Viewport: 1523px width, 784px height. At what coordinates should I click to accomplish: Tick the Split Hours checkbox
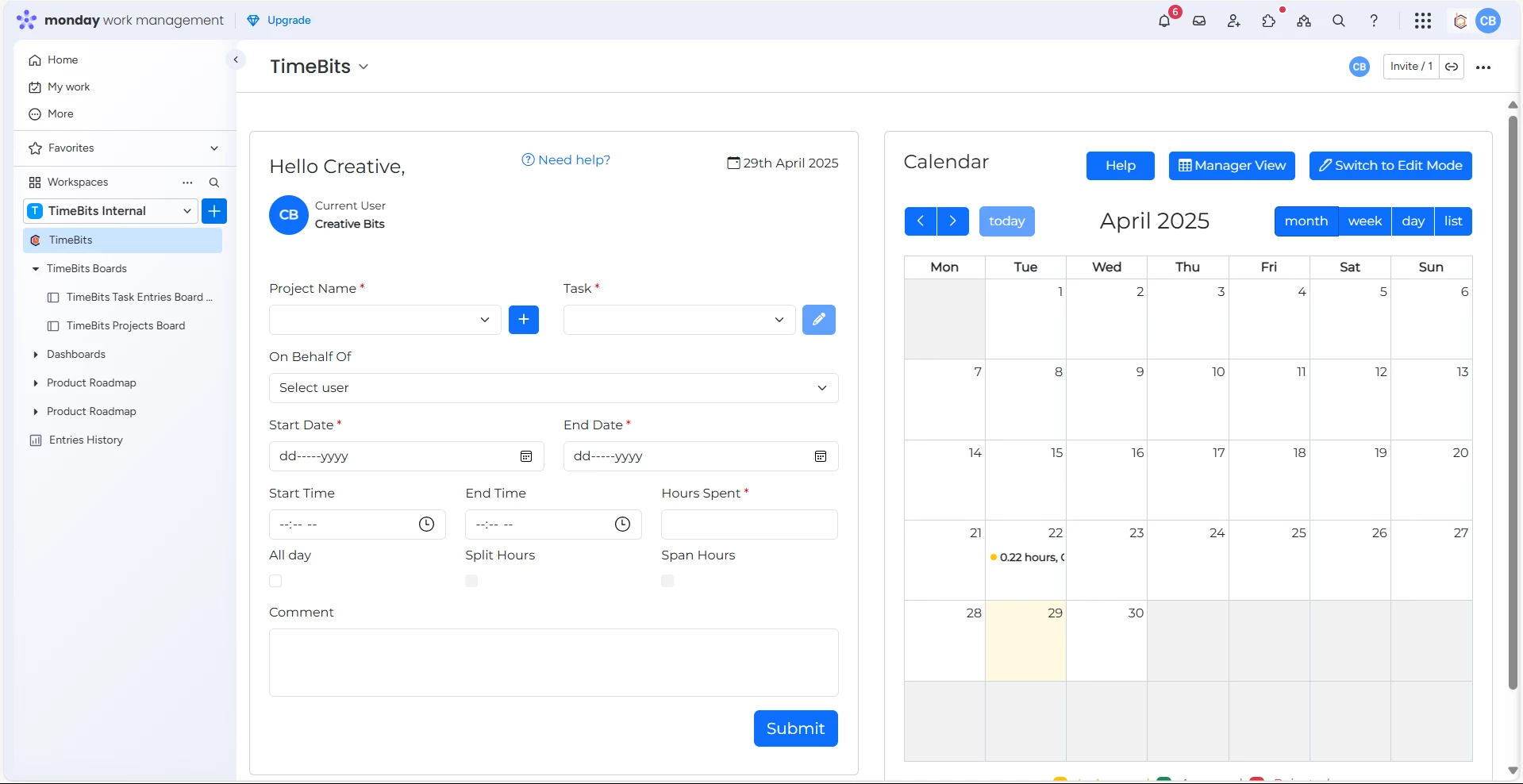pyautogui.click(x=471, y=581)
